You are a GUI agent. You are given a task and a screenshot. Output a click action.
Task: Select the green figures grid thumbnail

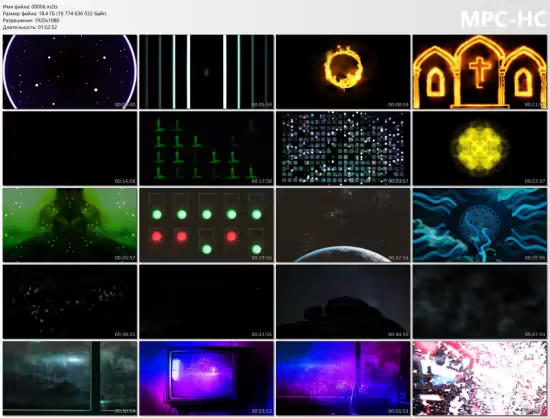(206, 148)
